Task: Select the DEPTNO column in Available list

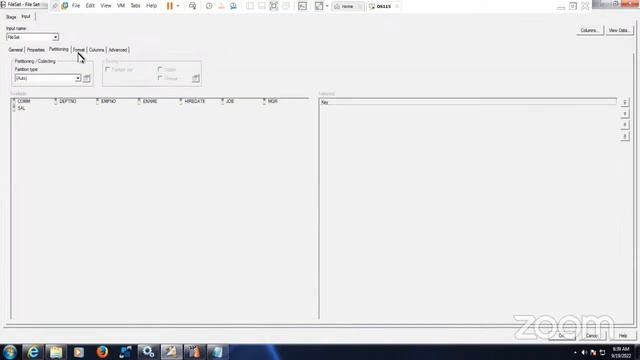Action: pyautogui.click(x=67, y=101)
